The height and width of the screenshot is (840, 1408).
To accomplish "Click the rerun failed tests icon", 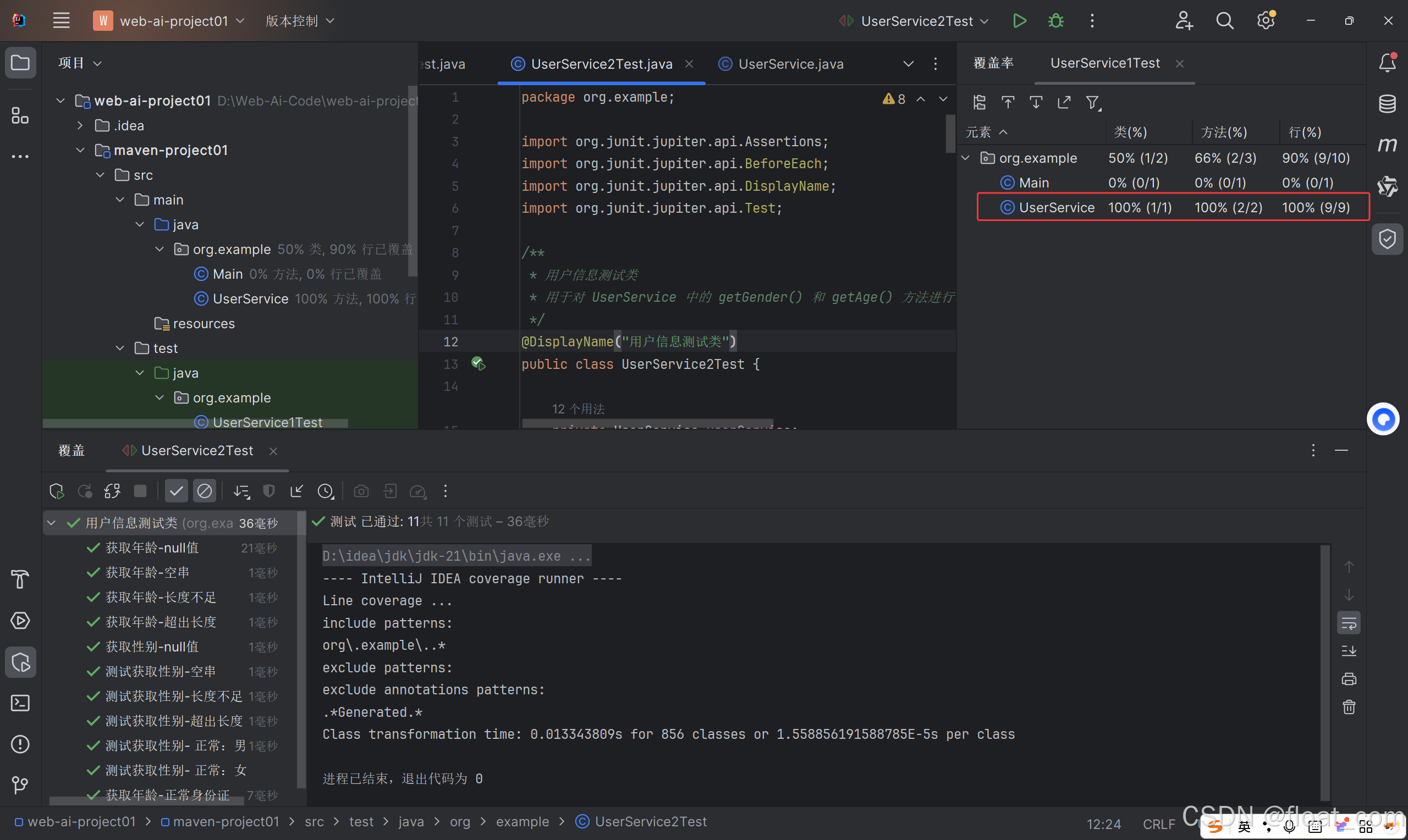I will pos(85,491).
